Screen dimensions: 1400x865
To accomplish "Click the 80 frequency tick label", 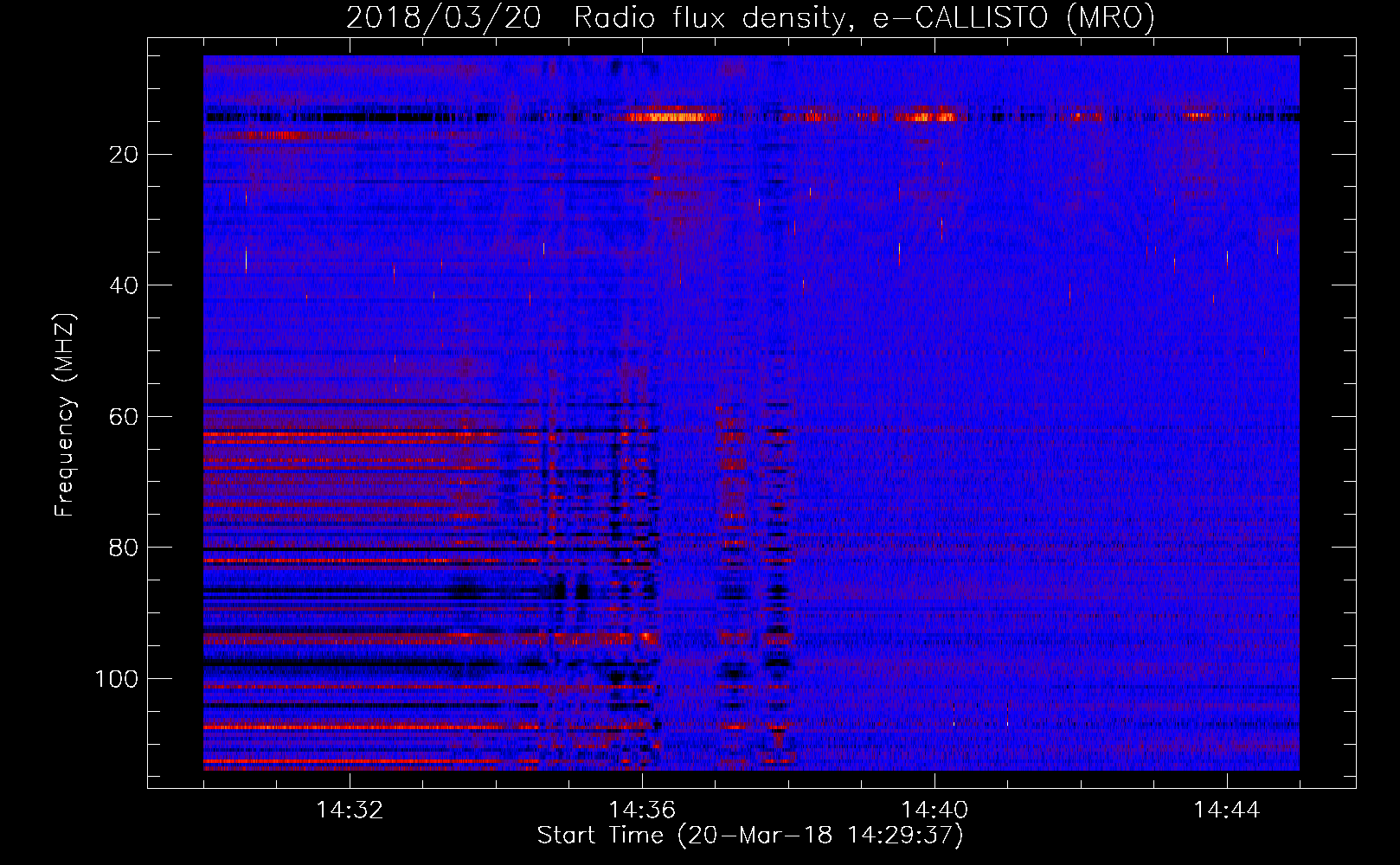I will pyautogui.click(x=125, y=548).
